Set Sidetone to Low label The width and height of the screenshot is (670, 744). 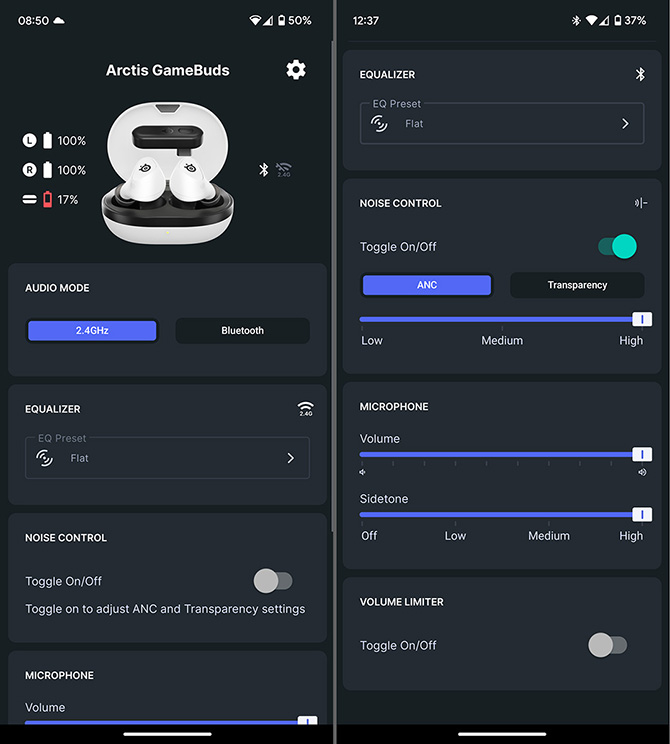point(455,536)
